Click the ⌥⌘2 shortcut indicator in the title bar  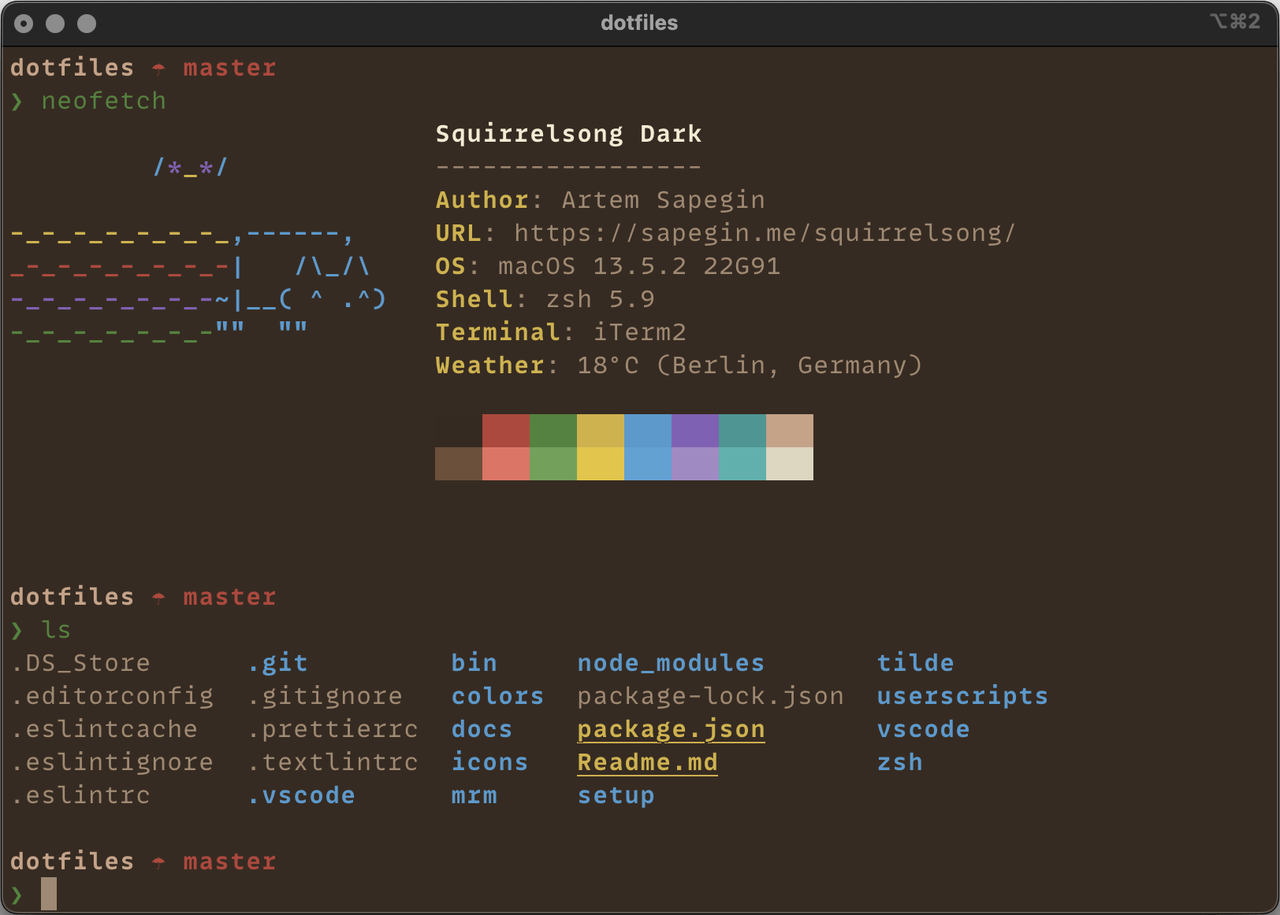[x=1235, y=22]
